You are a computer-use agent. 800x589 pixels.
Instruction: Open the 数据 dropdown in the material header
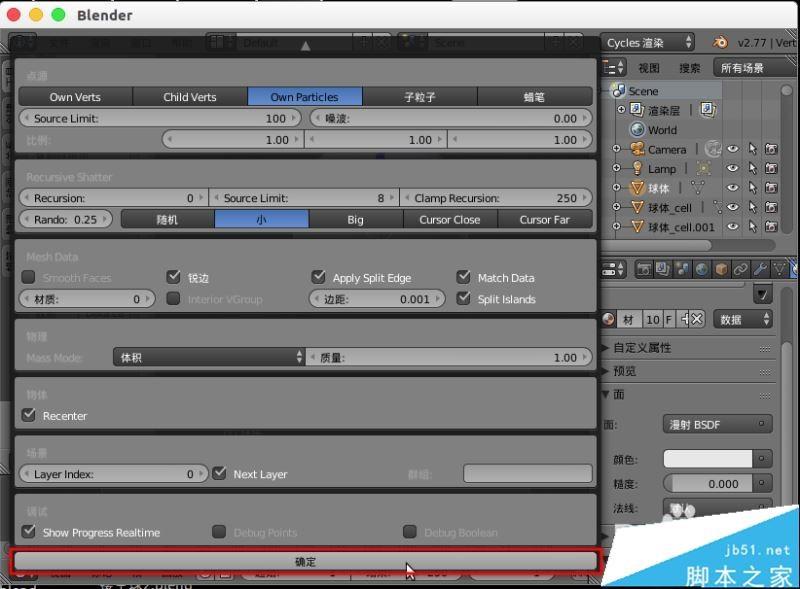(742, 319)
